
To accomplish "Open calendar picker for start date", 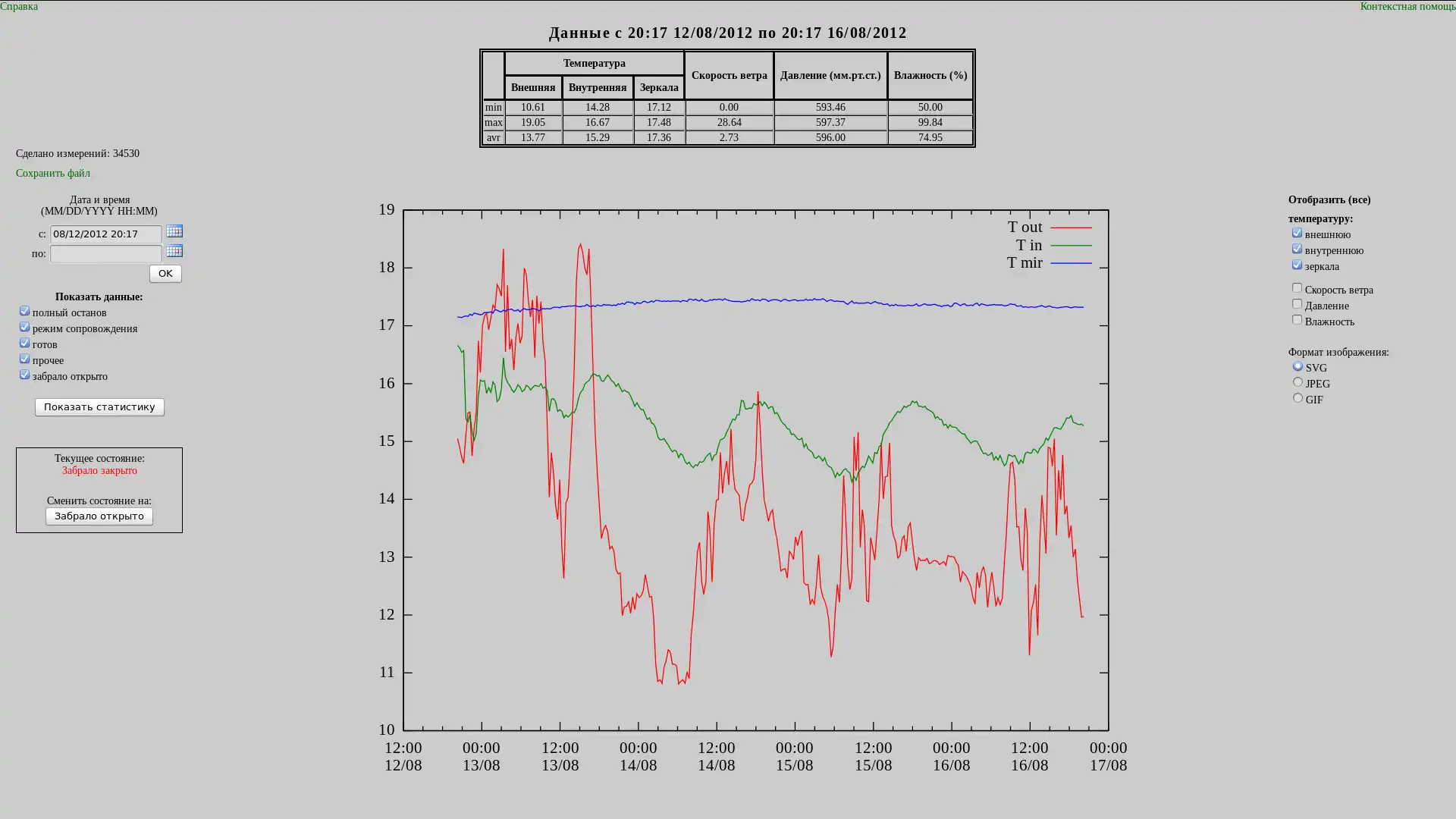I will tap(174, 231).
